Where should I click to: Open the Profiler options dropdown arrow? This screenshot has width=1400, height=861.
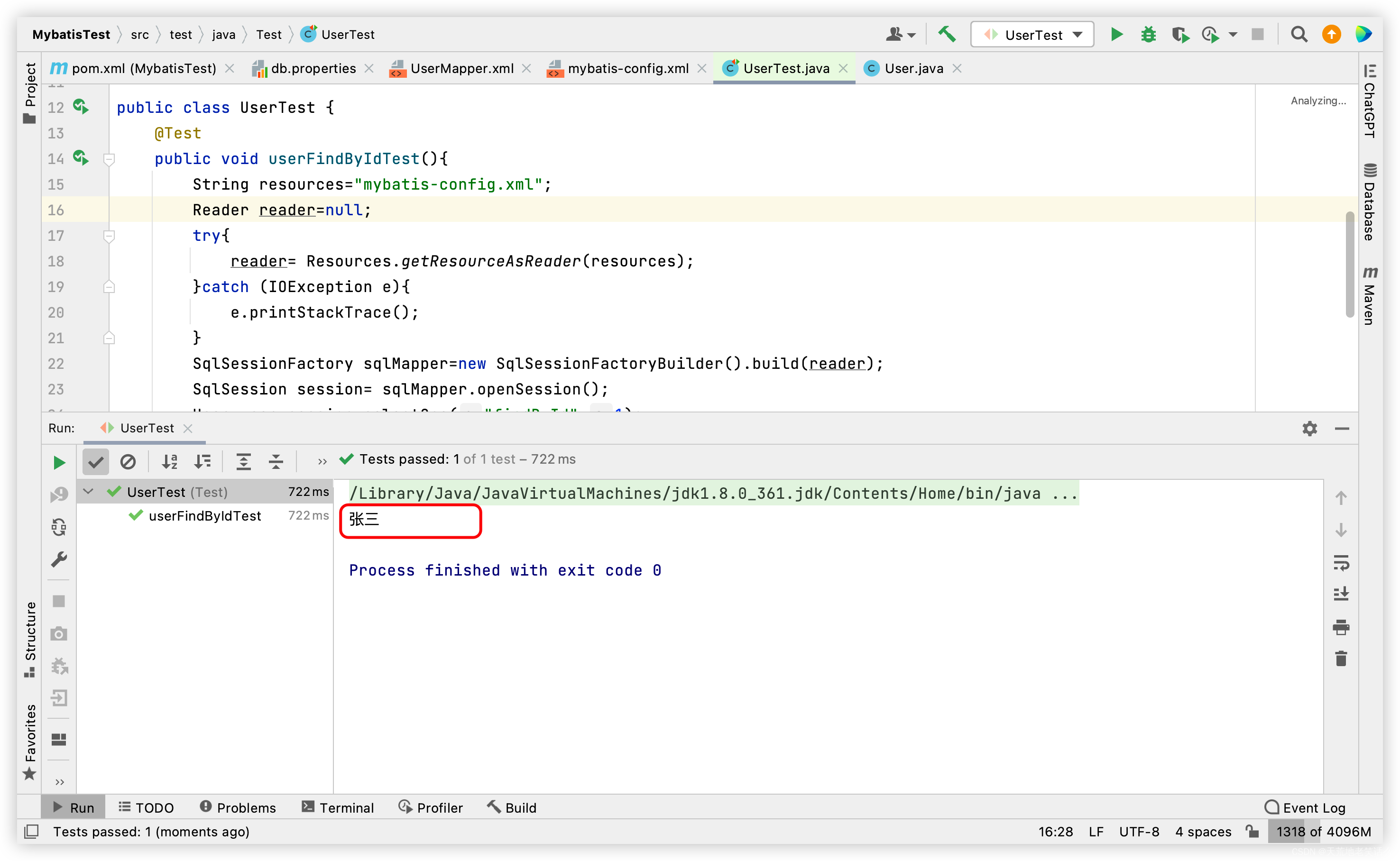coord(1233,34)
